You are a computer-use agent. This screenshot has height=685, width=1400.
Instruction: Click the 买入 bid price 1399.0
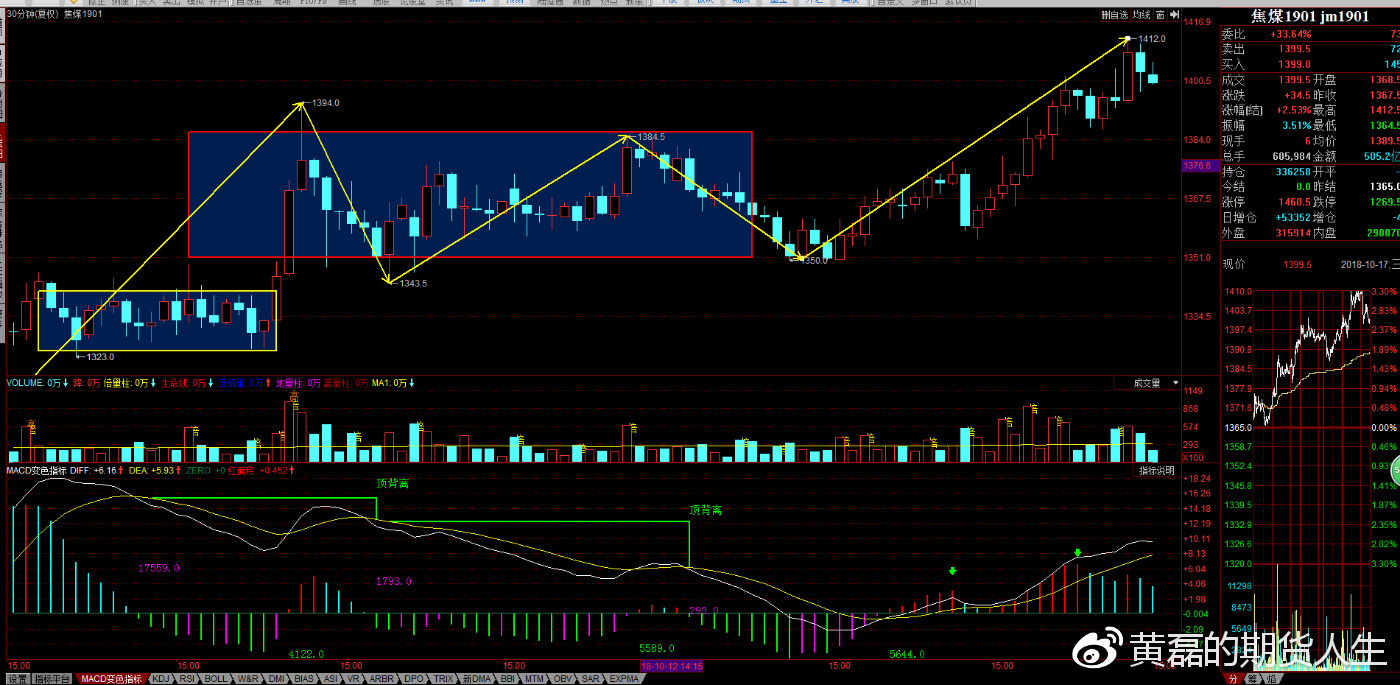tap(1293, 64)
